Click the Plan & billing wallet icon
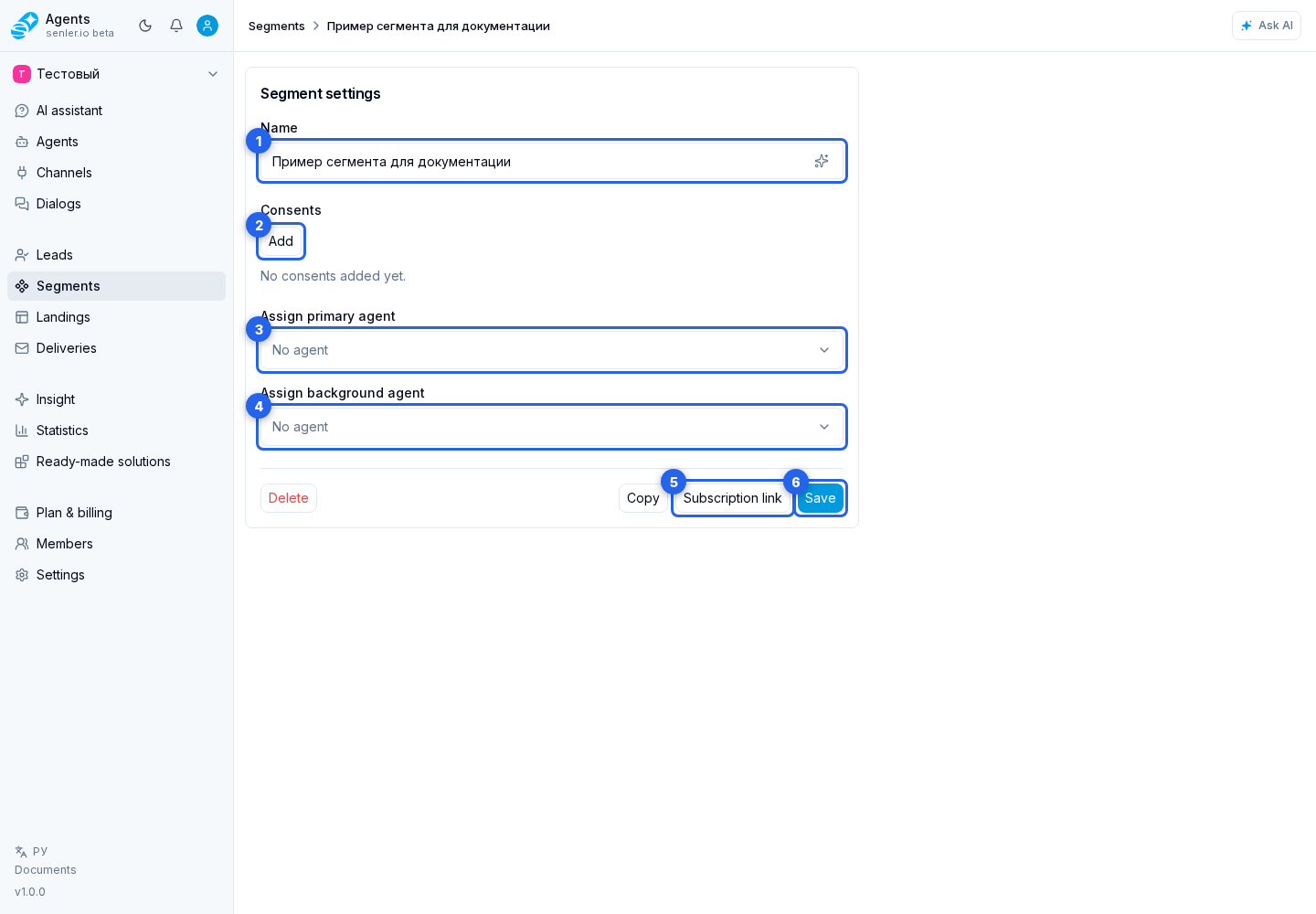This screenshot has width=1316, height=914. click(22, 513)
